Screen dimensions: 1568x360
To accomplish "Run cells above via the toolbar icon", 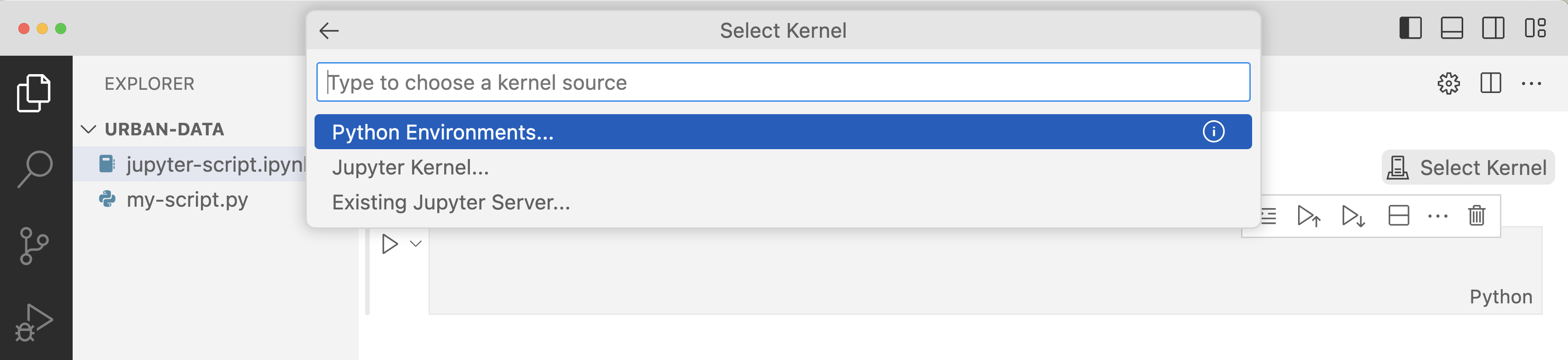I will point(1309,215).
